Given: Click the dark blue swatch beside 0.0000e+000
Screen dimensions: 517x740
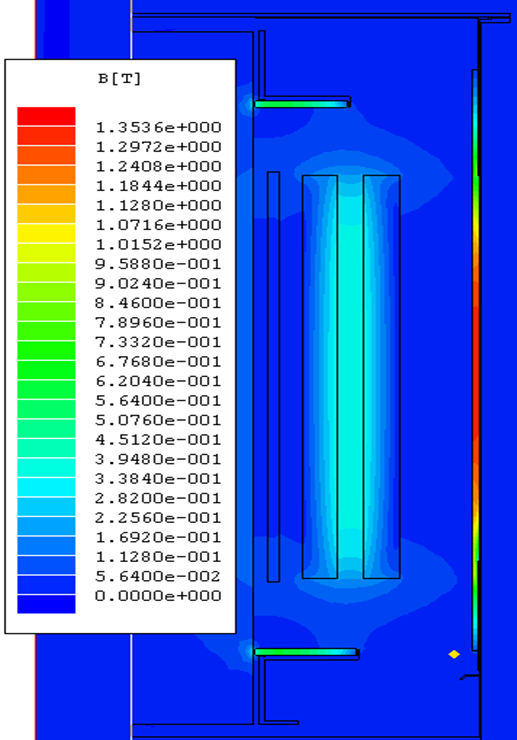Looking at the screenshot, I should 46,604.
